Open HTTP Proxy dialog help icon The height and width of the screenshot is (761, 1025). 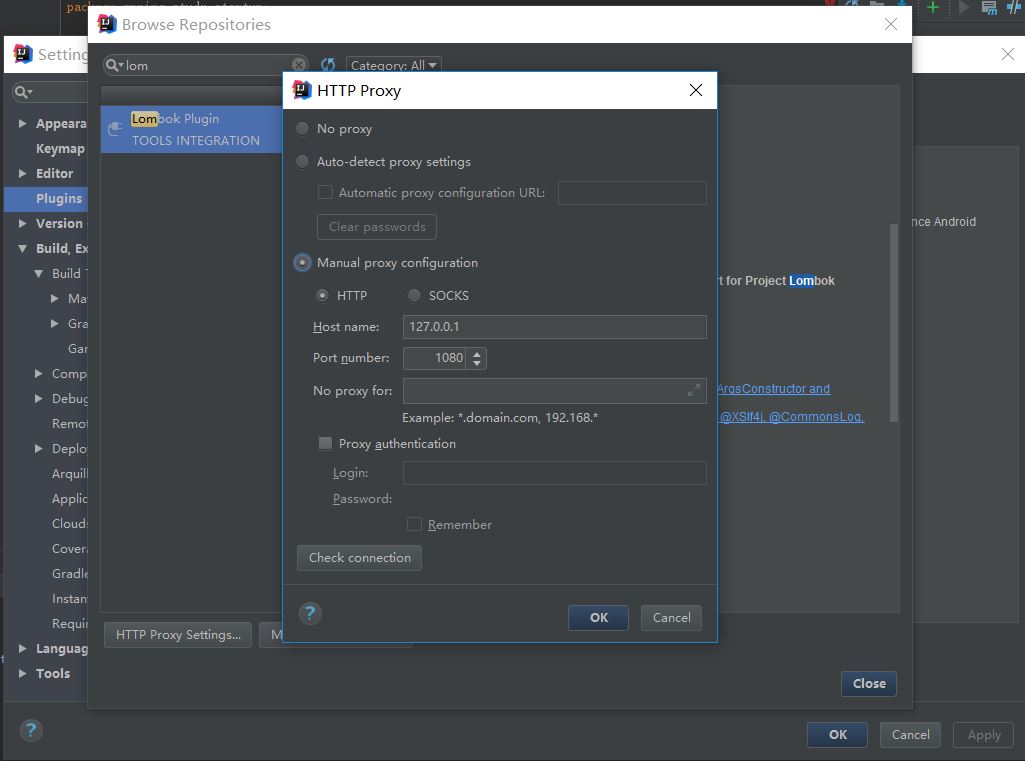click(311, 613)
